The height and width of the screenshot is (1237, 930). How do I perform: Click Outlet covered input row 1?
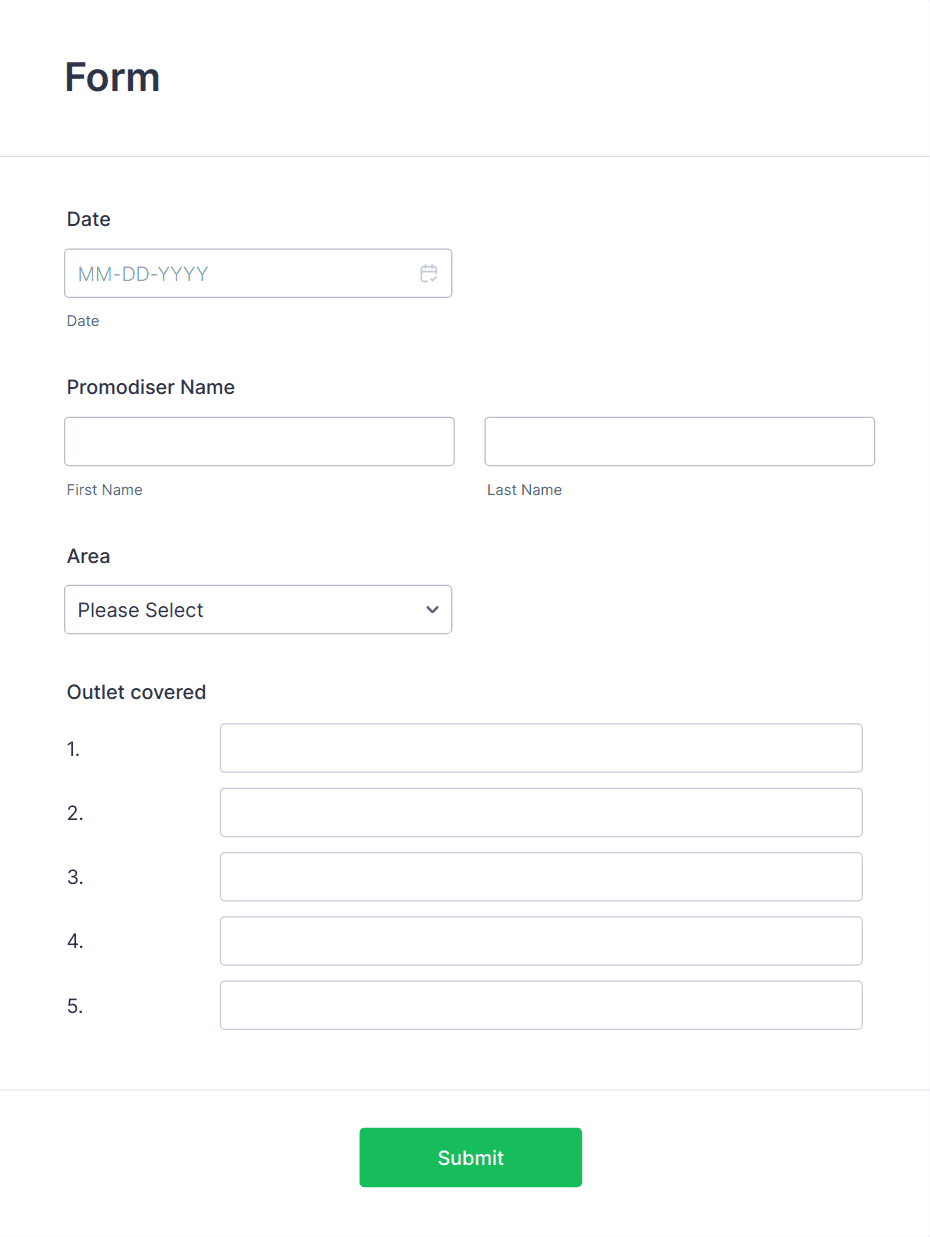[540, 748]
